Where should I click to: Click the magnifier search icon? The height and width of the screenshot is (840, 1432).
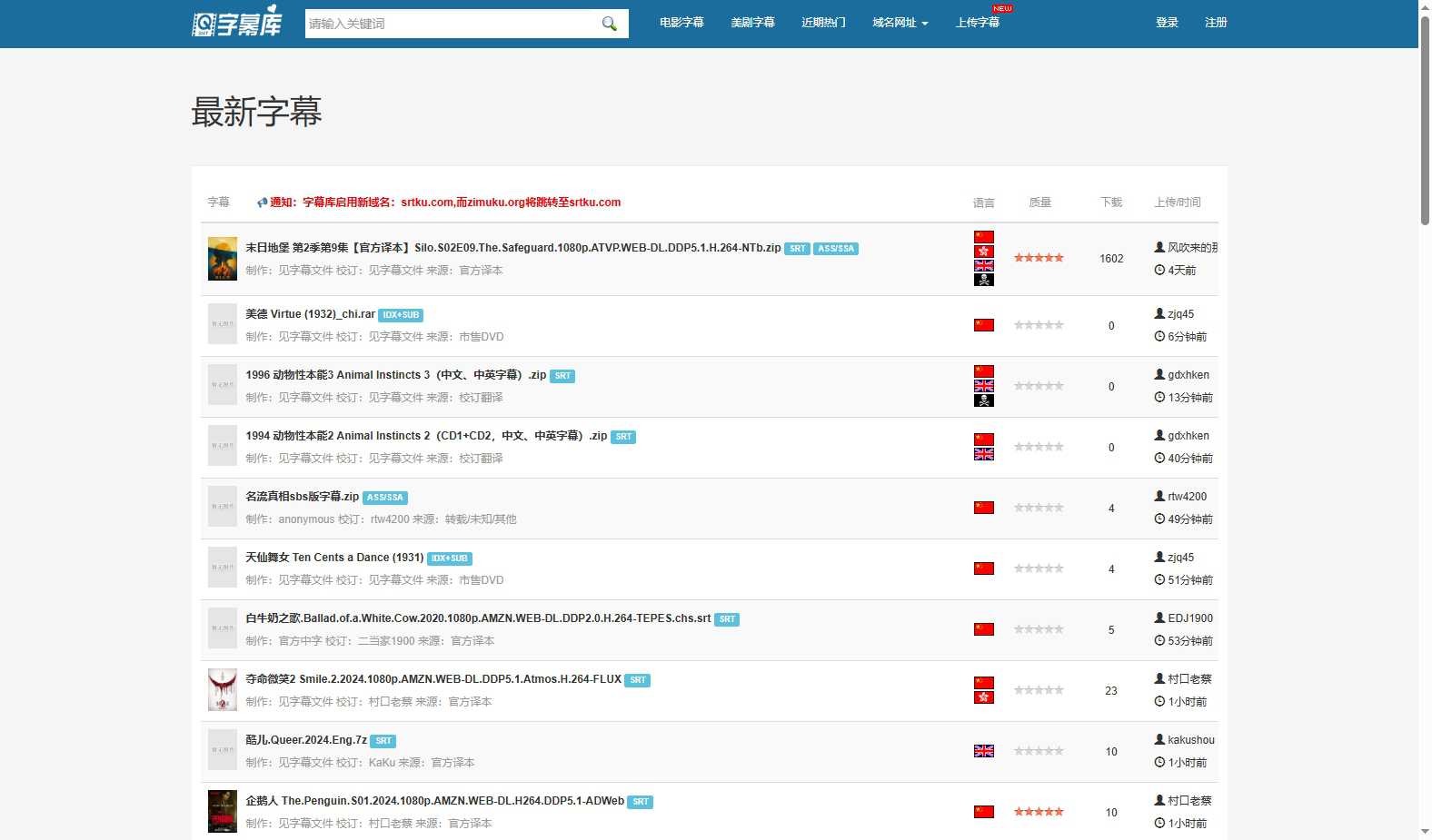coord(609,24)
